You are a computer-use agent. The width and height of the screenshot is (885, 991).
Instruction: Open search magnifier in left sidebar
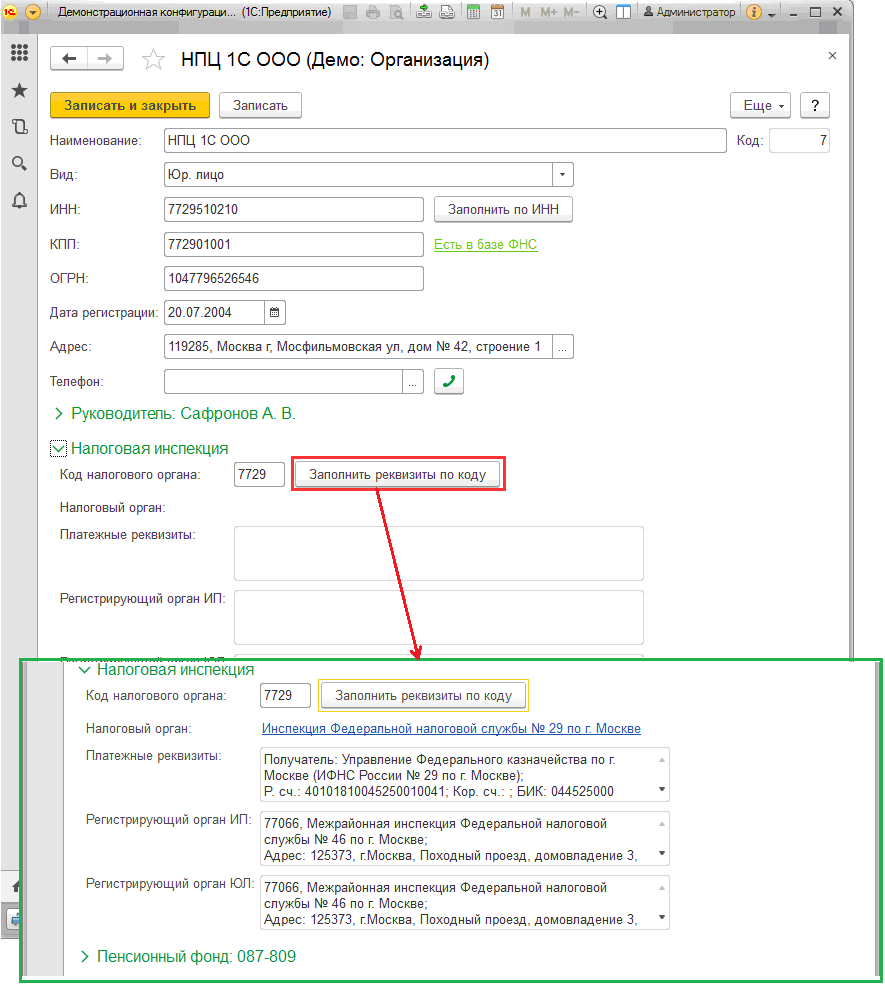[x=20, y=164]
